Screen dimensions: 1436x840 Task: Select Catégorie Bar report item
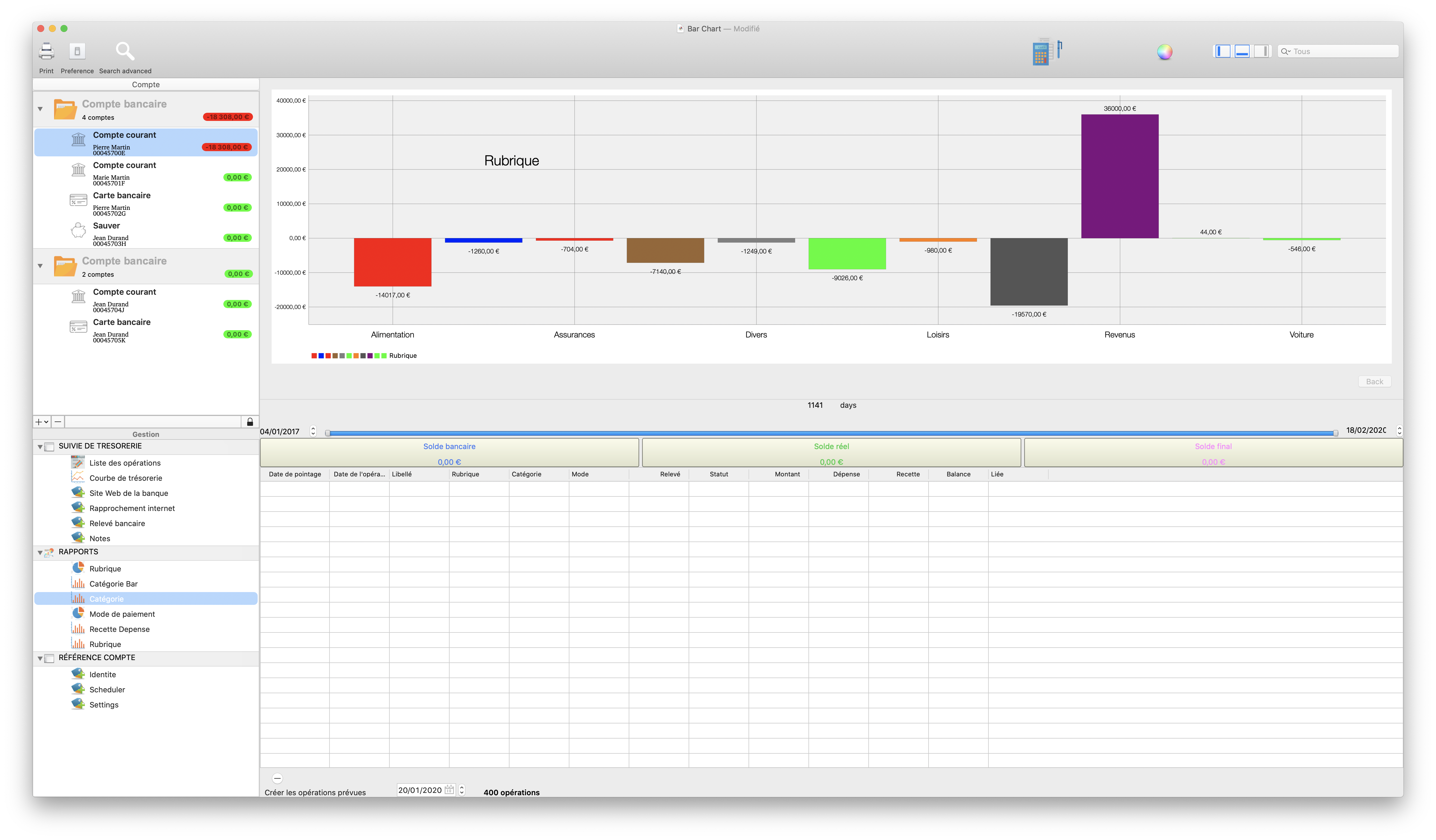113,584
